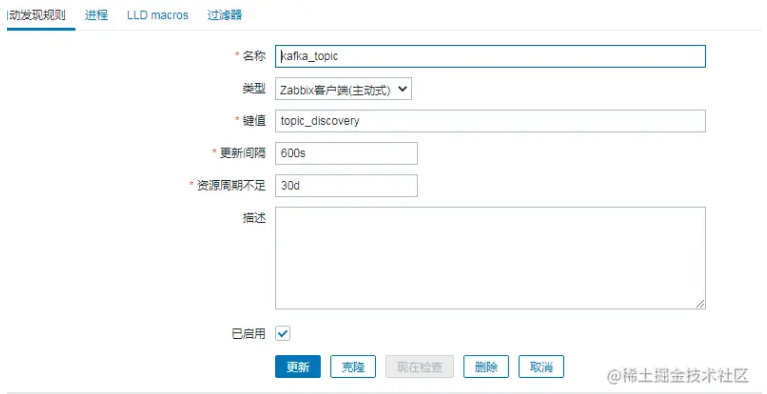Viewport: 767px width, 394px height.
Task: Click the 名称 field containing kafka_topic
Action: coord(490,56)
